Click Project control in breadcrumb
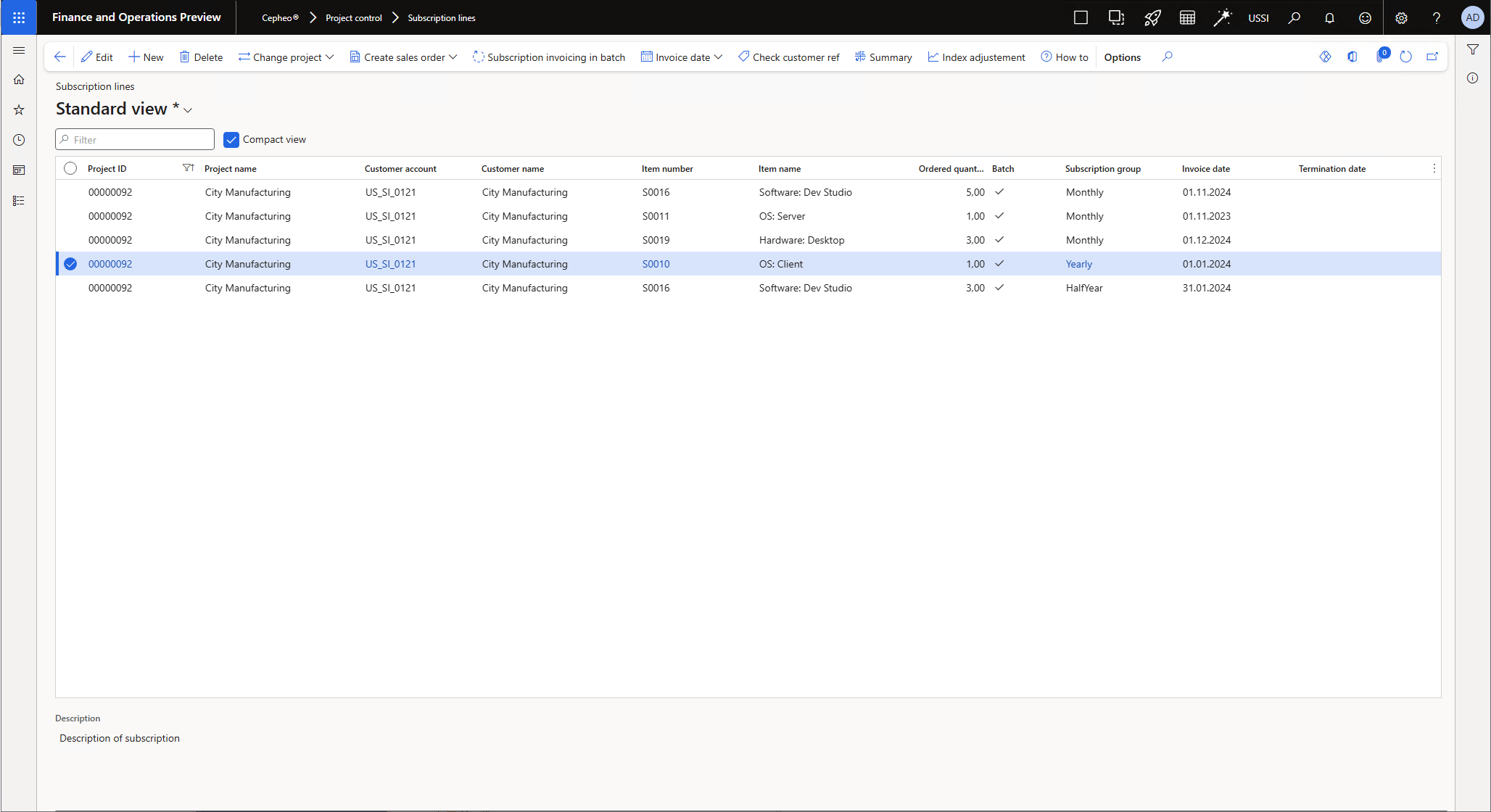 353,18
